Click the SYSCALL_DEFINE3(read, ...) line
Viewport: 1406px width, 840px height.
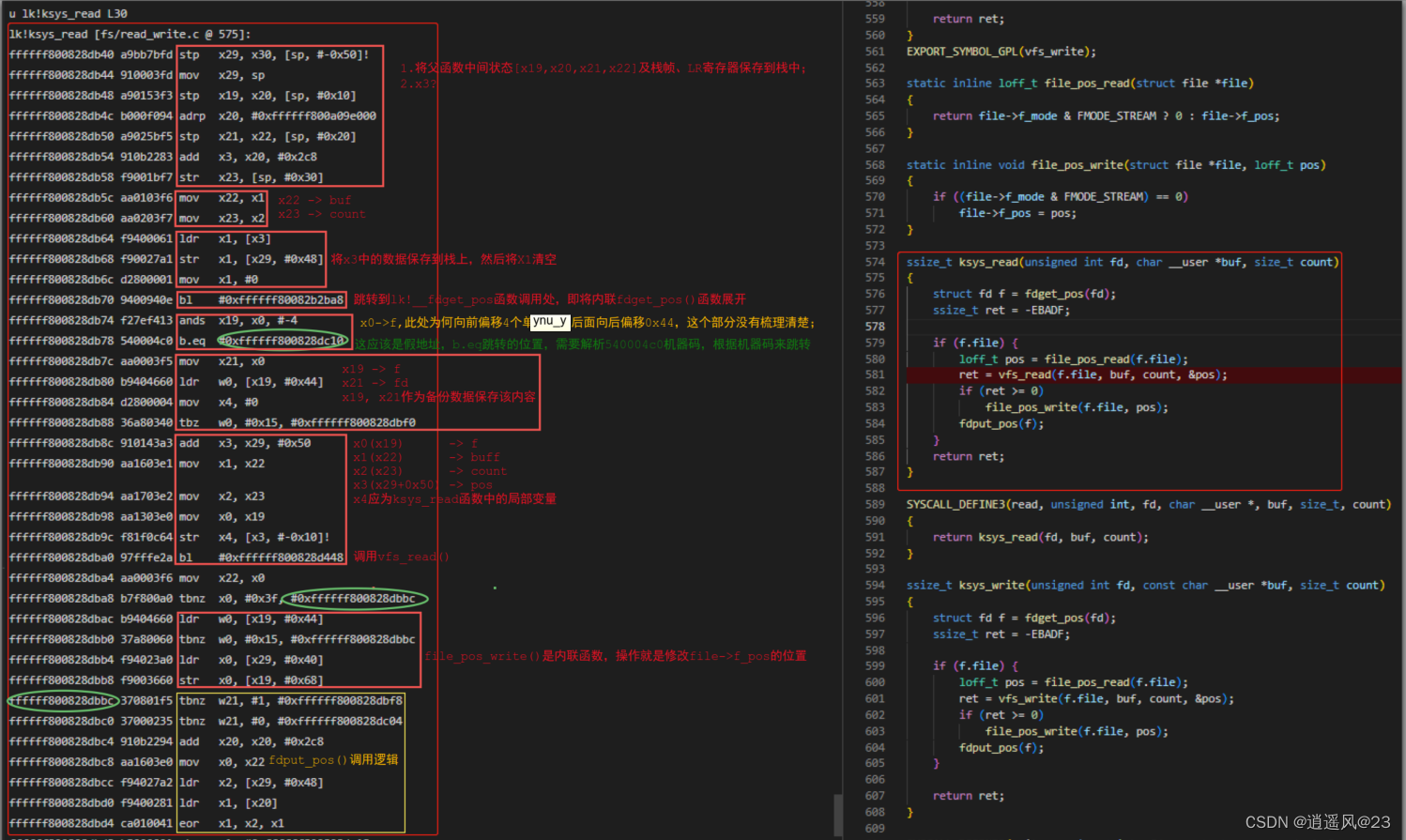pos(1149,505)
